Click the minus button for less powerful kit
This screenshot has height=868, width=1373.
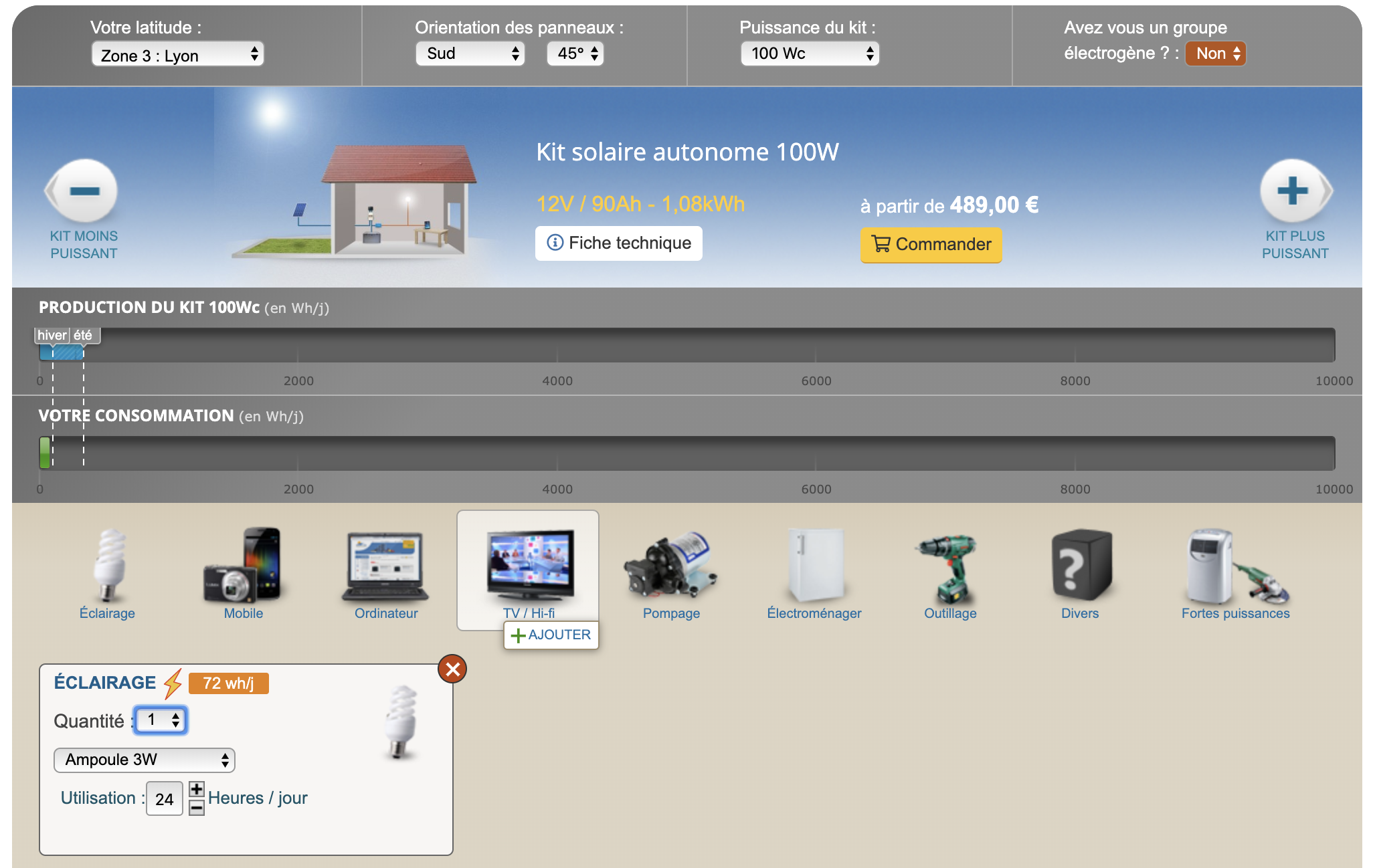[84, 191]
